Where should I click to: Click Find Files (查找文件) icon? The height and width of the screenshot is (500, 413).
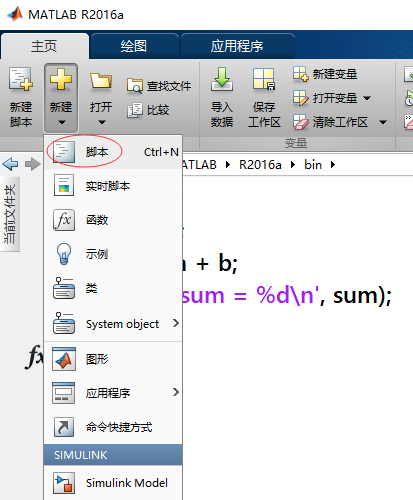coord(134,86)
